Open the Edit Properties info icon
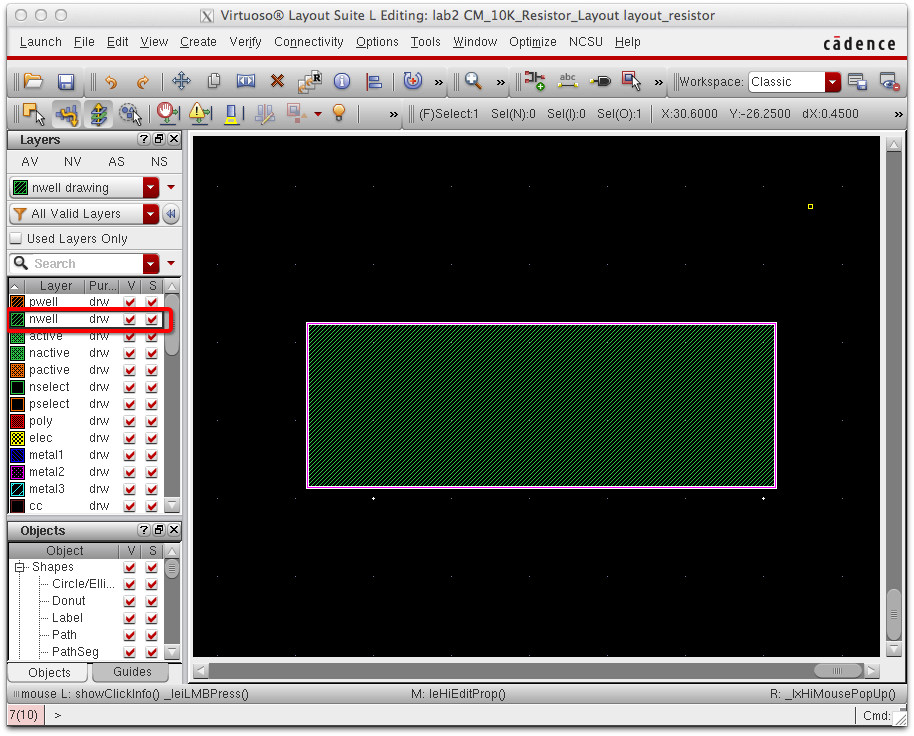This screenshot has width=914, height=736. tap(342, 82)
